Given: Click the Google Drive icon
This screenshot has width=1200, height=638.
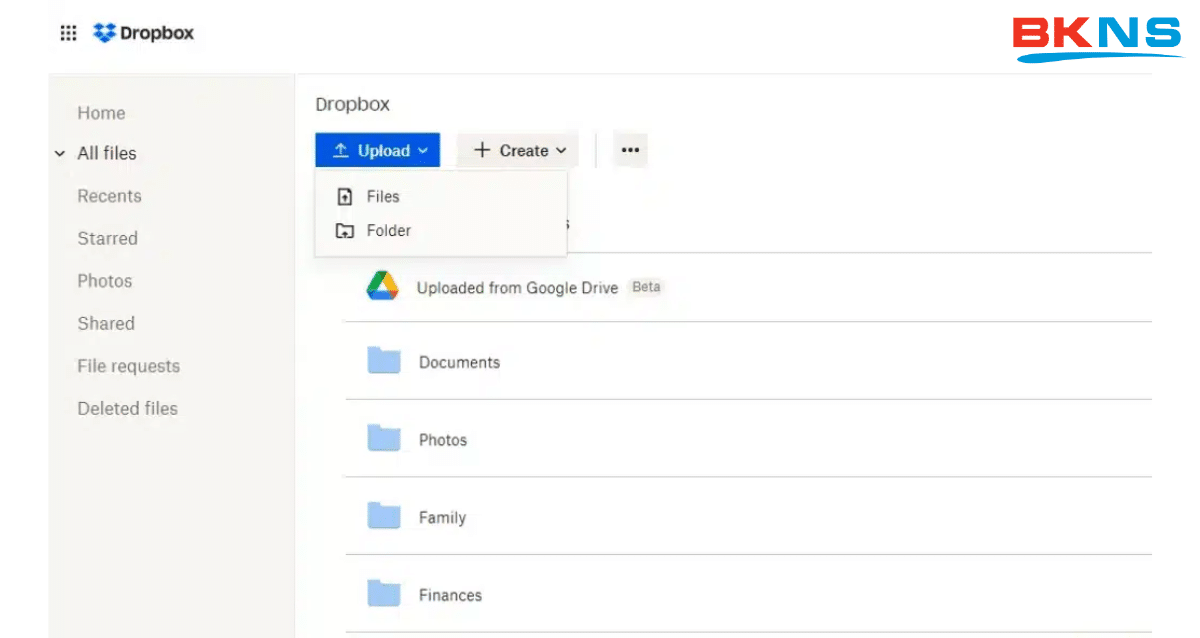Looking at the screenshot, I should 382,286.
